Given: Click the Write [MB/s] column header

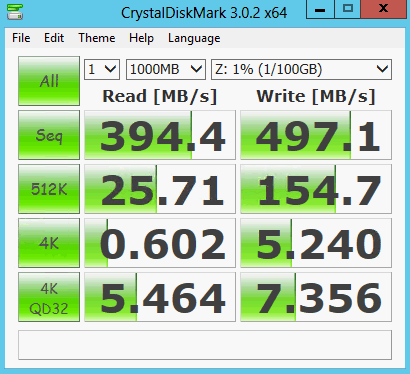Looking at the screenshot, I should coord(316,96).
